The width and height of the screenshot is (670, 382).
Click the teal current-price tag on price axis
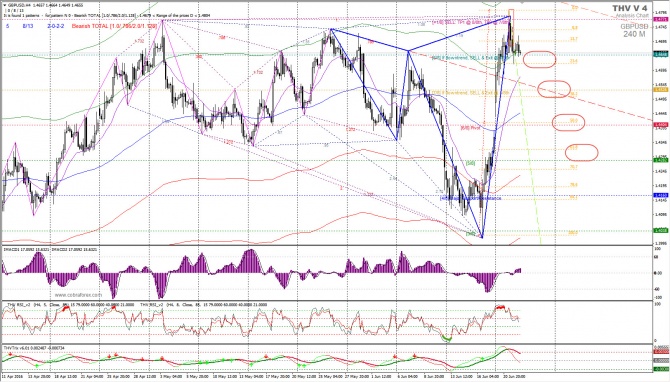(x=661, y=54)
